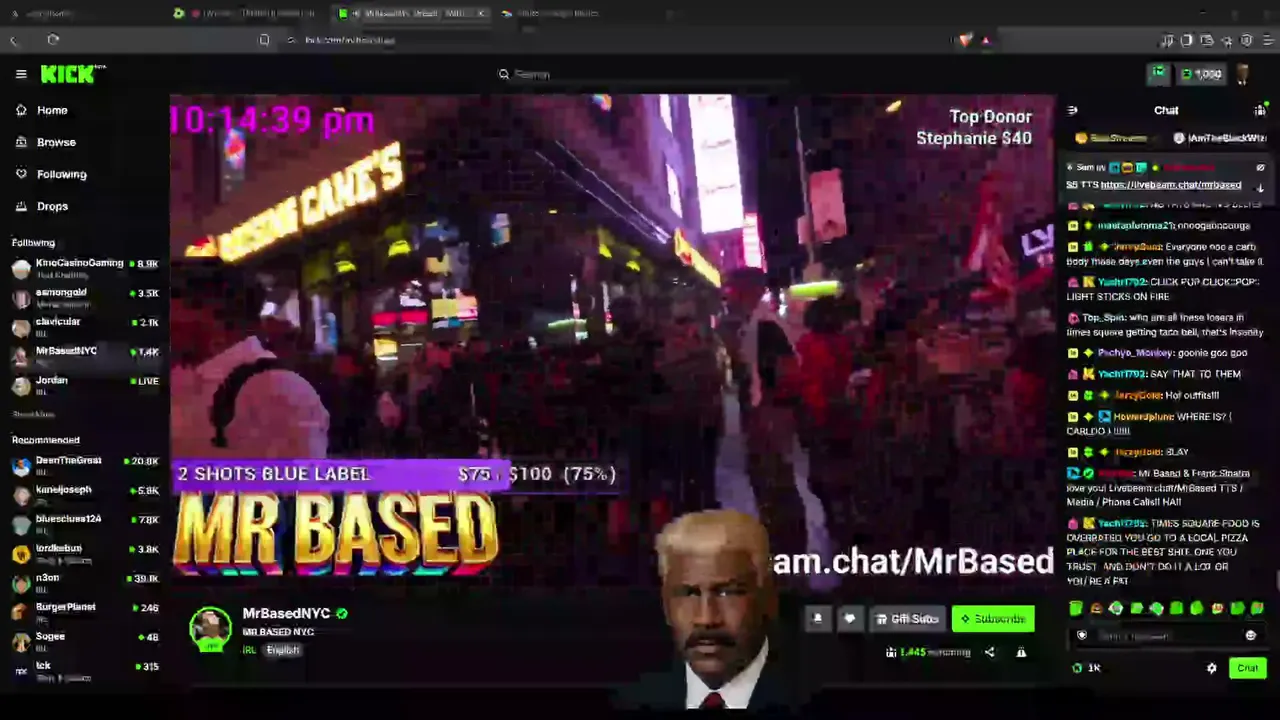Open the asmongold channel
The width and height of the screenshot is (1280, 720).
85,296
